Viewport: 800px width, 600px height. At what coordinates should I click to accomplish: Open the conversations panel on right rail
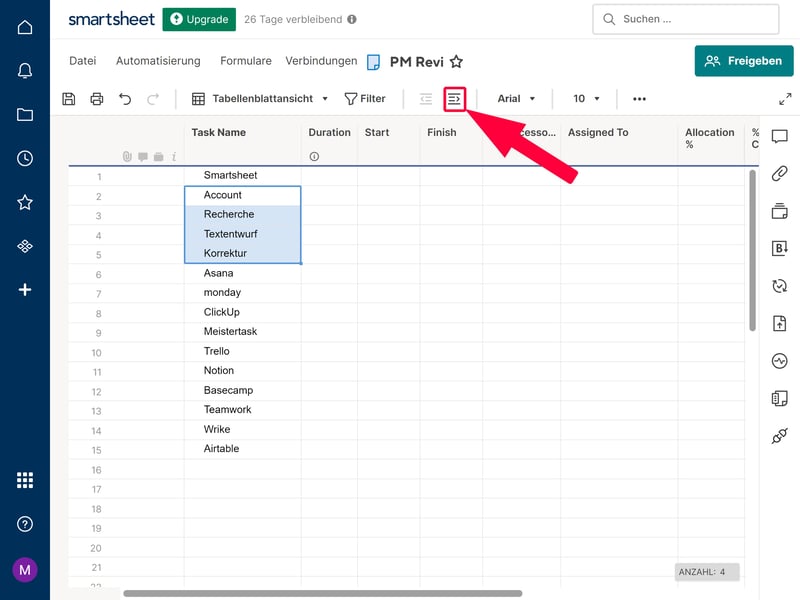coord(780,136)
